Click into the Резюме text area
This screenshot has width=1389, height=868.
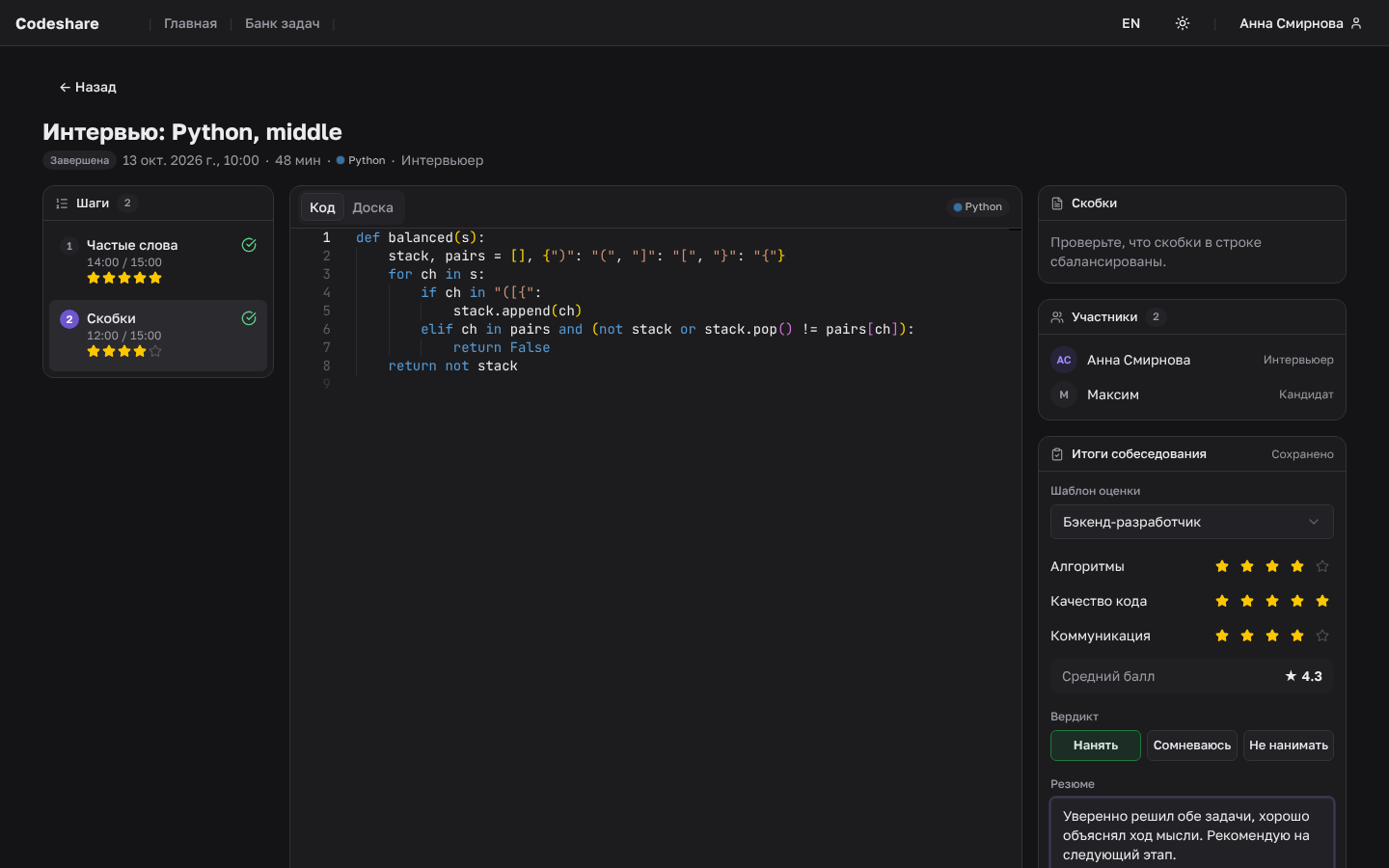pos(1192,834)
